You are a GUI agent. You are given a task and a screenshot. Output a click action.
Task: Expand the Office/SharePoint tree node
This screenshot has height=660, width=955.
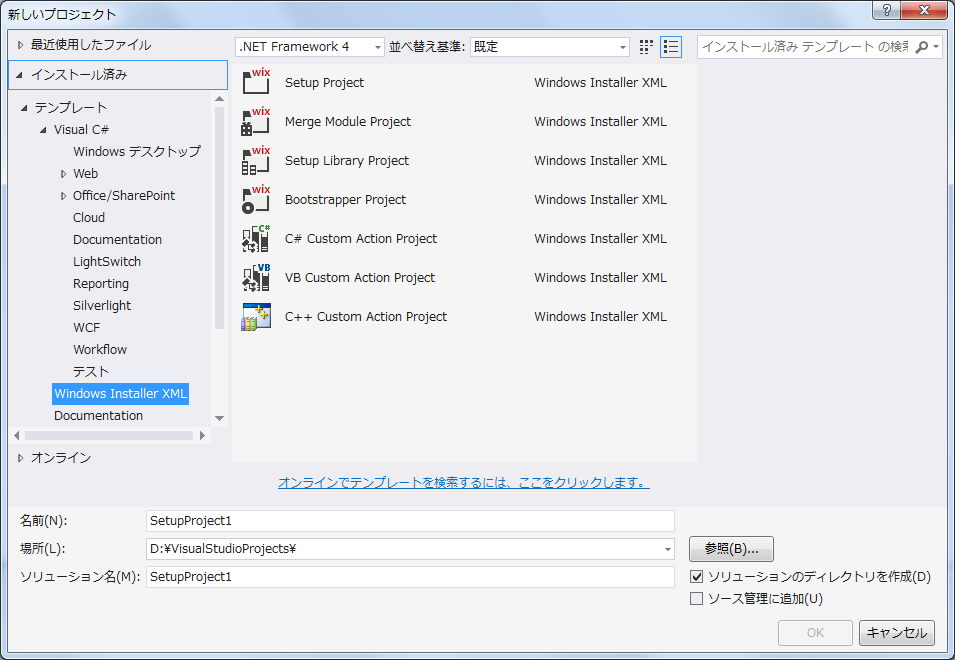63,196
